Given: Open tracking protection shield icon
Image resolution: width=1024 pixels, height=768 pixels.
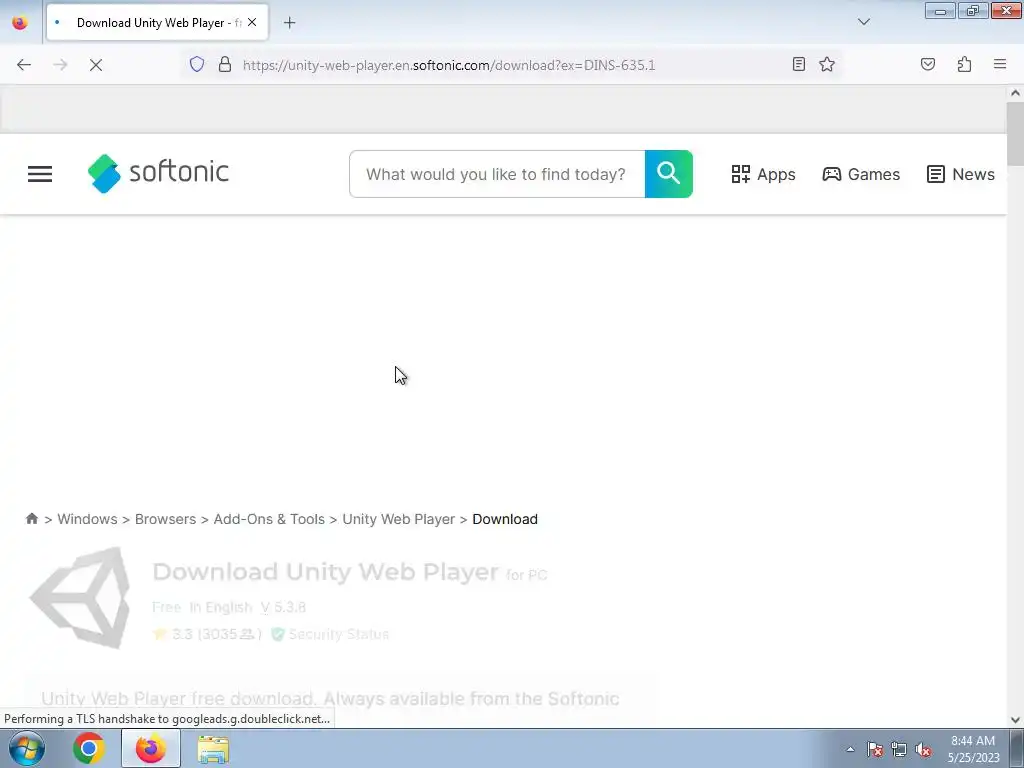Looking at the screenshot, I should (197, 64).
